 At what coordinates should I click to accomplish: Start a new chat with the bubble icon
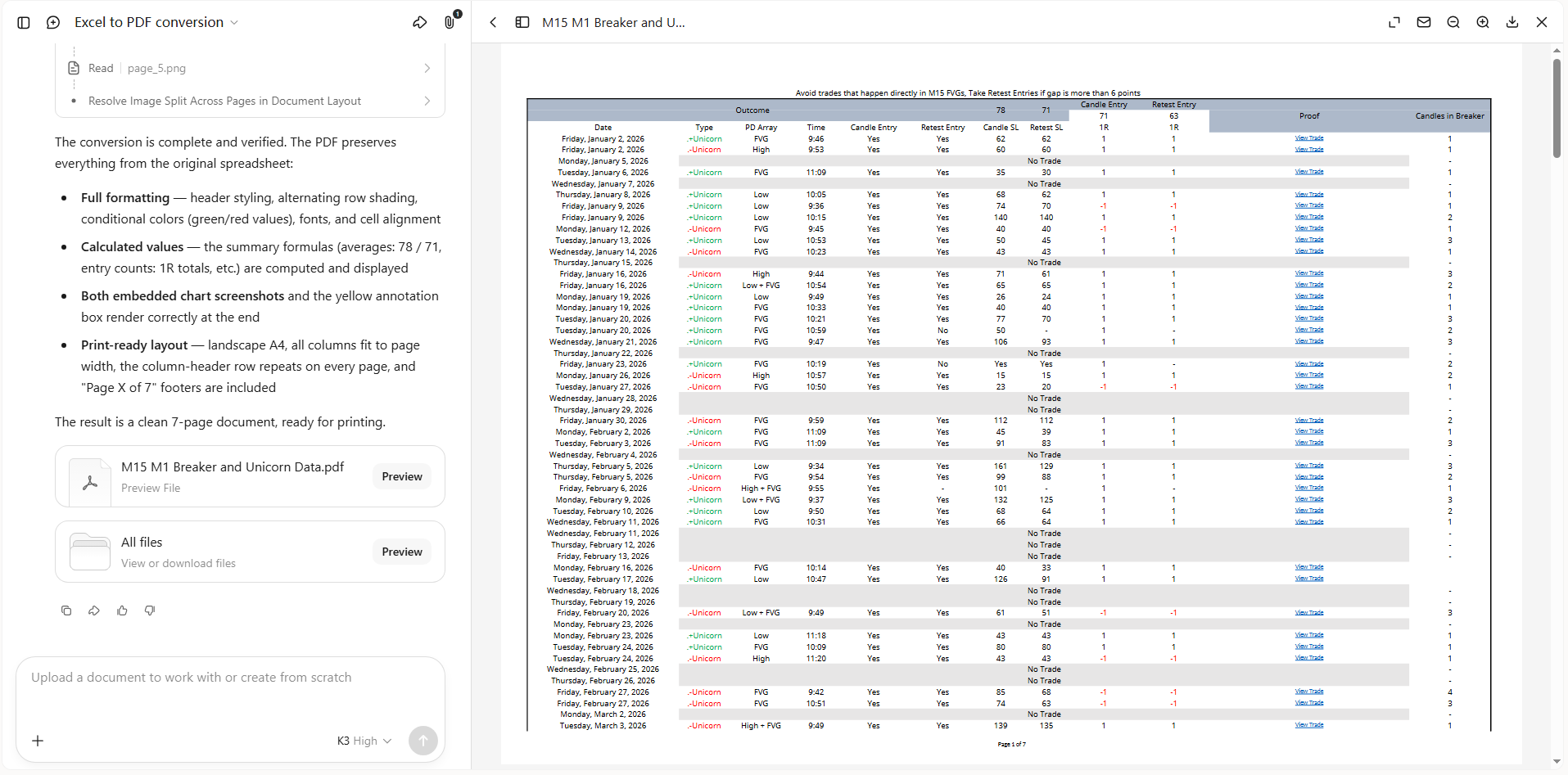point(53,23)
